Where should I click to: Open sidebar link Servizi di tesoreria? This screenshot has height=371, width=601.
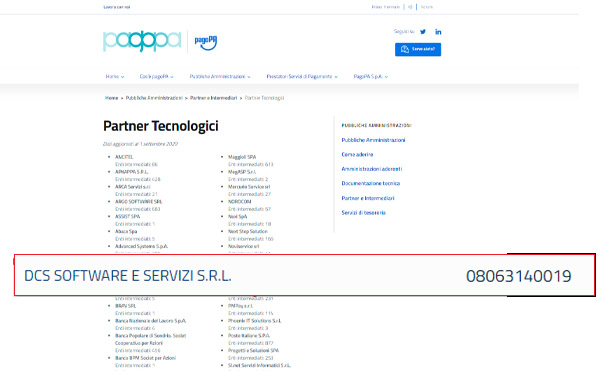point(363,213)
